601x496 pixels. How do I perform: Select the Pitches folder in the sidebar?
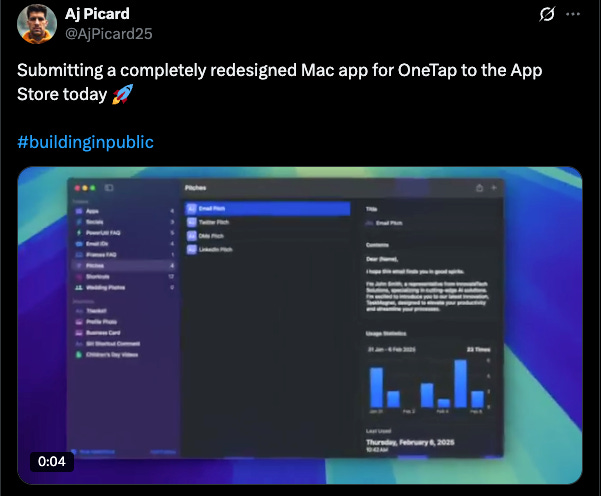pyautogui.click(x=124, y=266)
